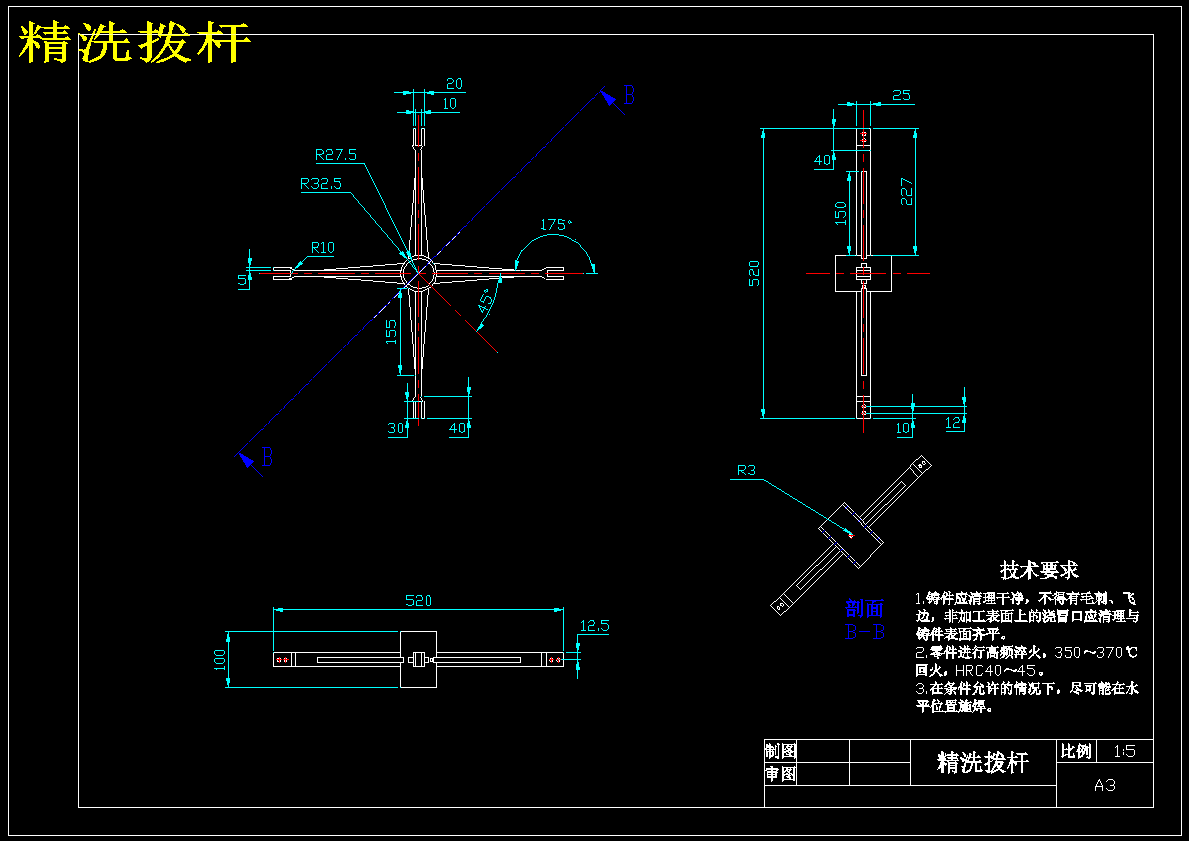
Task: Click the R10 radius dimension text
Action: pyautogui.click(x=322, y=247)
